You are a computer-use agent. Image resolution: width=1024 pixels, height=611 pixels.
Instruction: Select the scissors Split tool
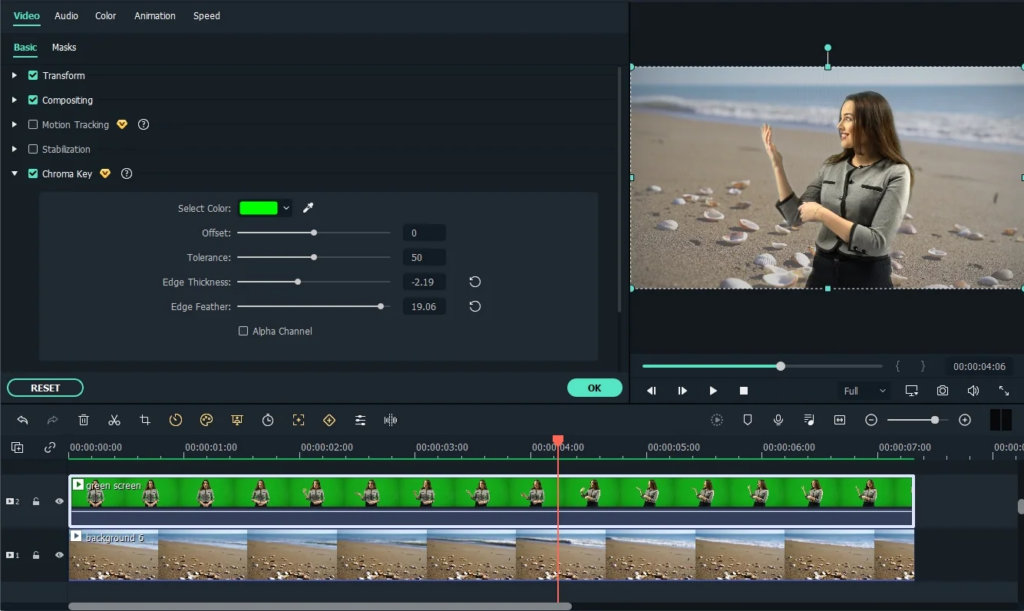click(x=114, y=420)
